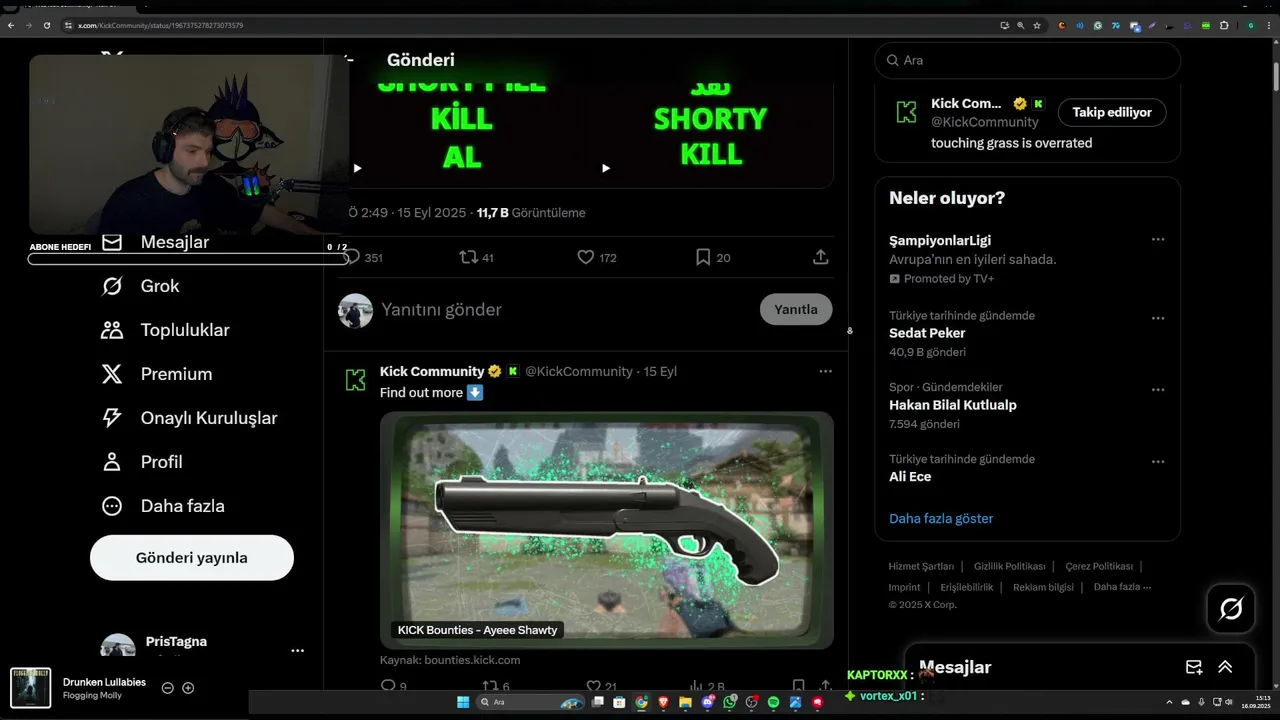1280x720 pixels.
Task: Click the page vertical scrollbar
Action: pyautogui.click(x=1275, y=75)
